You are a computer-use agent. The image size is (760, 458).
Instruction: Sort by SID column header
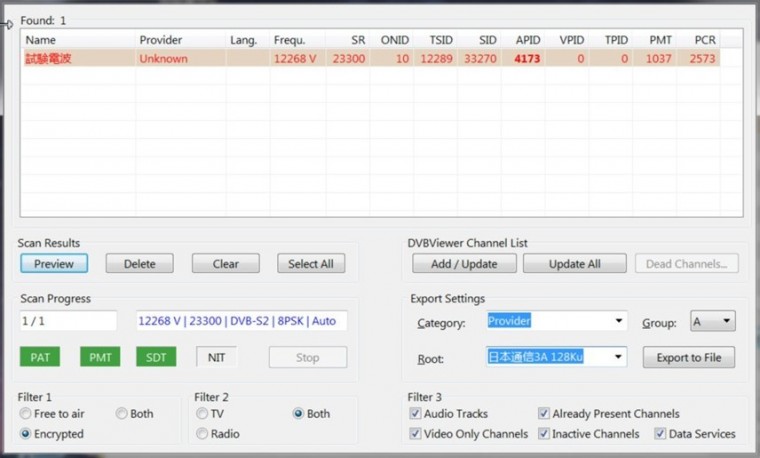[x=479, y=40]
